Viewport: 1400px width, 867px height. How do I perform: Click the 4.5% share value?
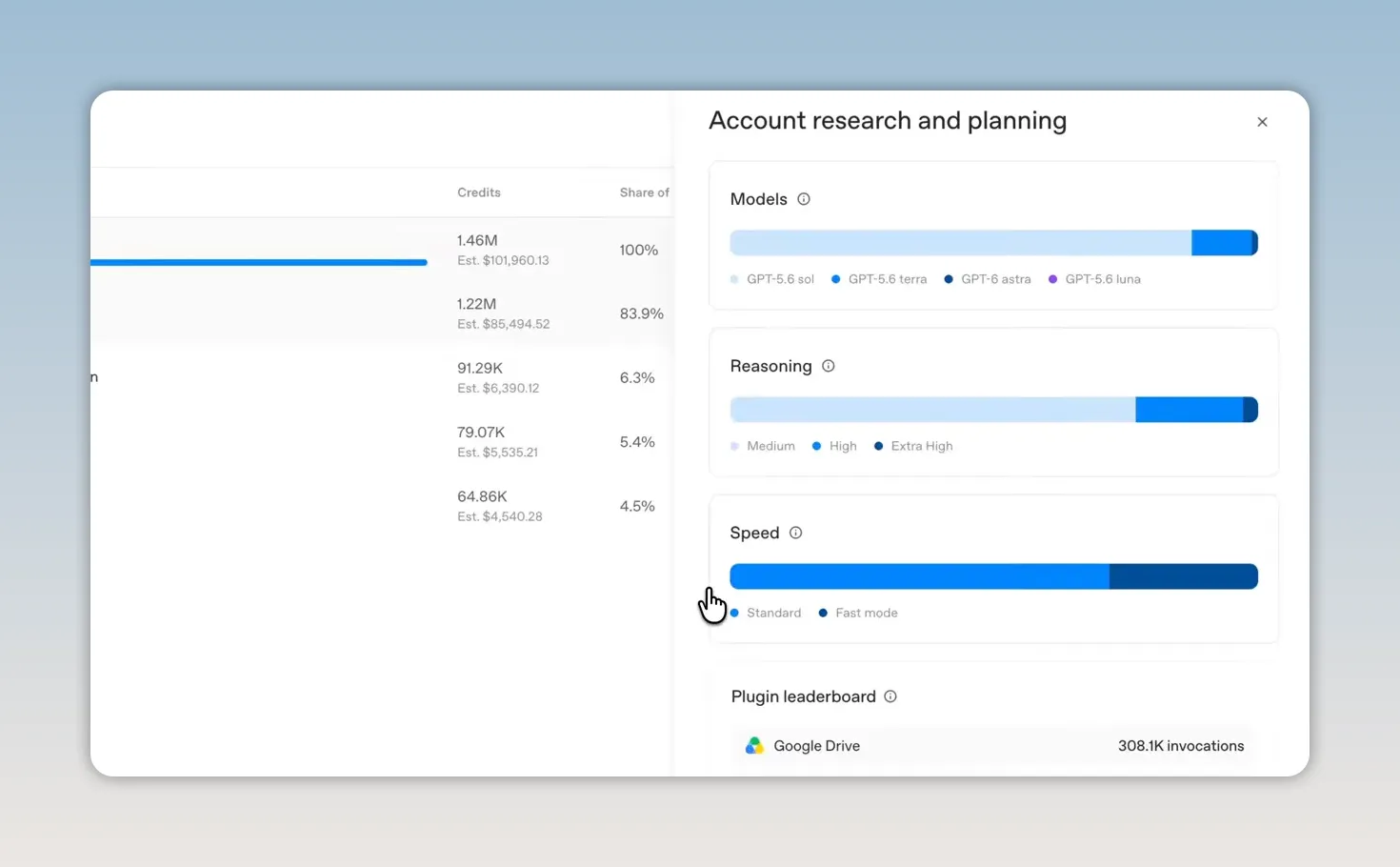coord(637,506)
